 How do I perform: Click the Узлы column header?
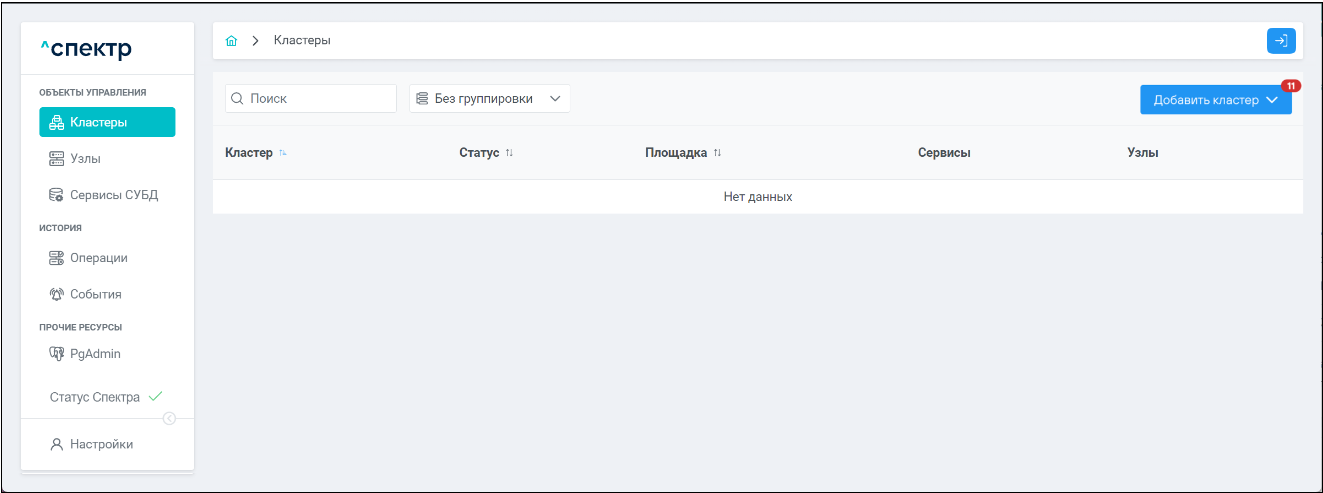click(1143, 153)
